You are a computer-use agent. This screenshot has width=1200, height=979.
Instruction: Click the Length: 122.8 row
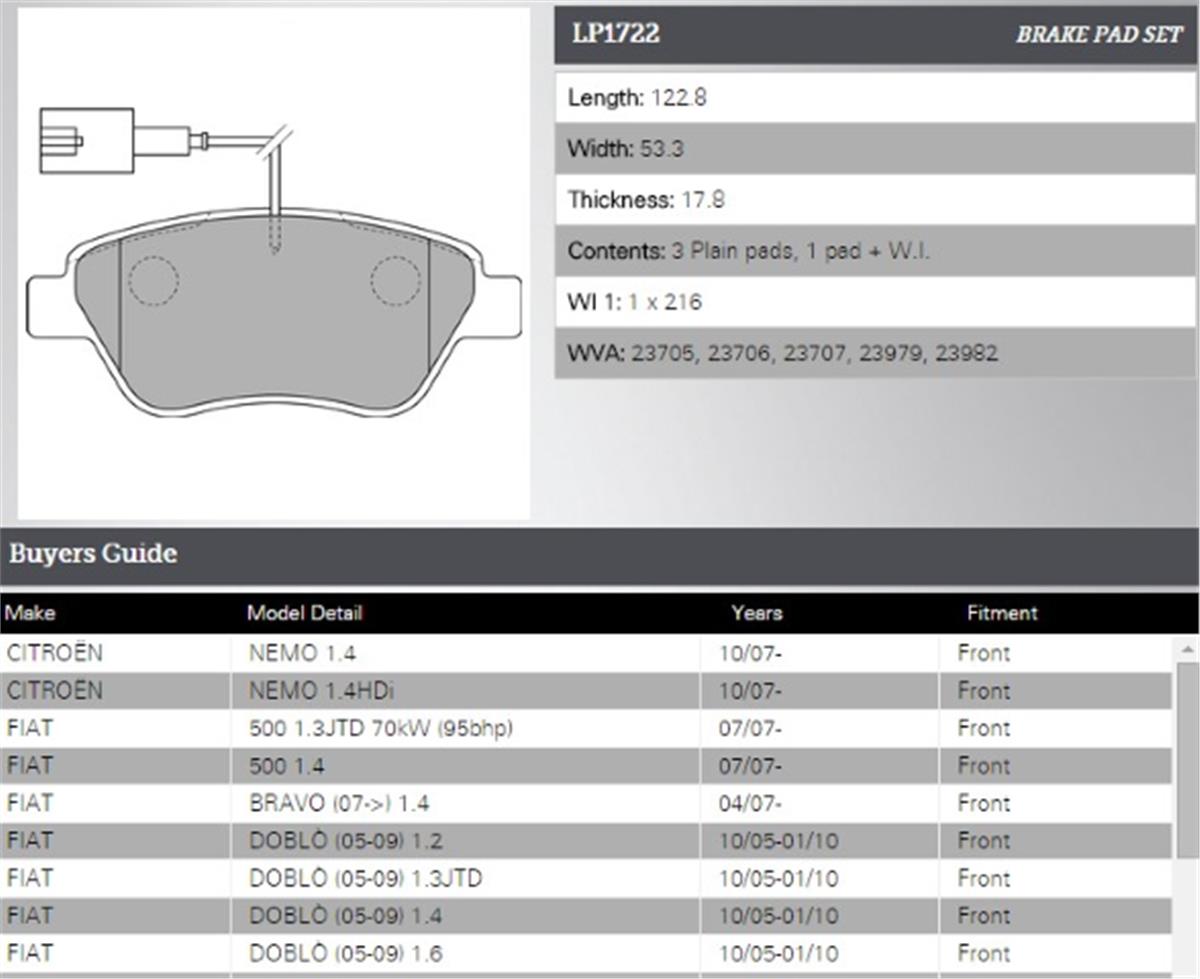875,98
